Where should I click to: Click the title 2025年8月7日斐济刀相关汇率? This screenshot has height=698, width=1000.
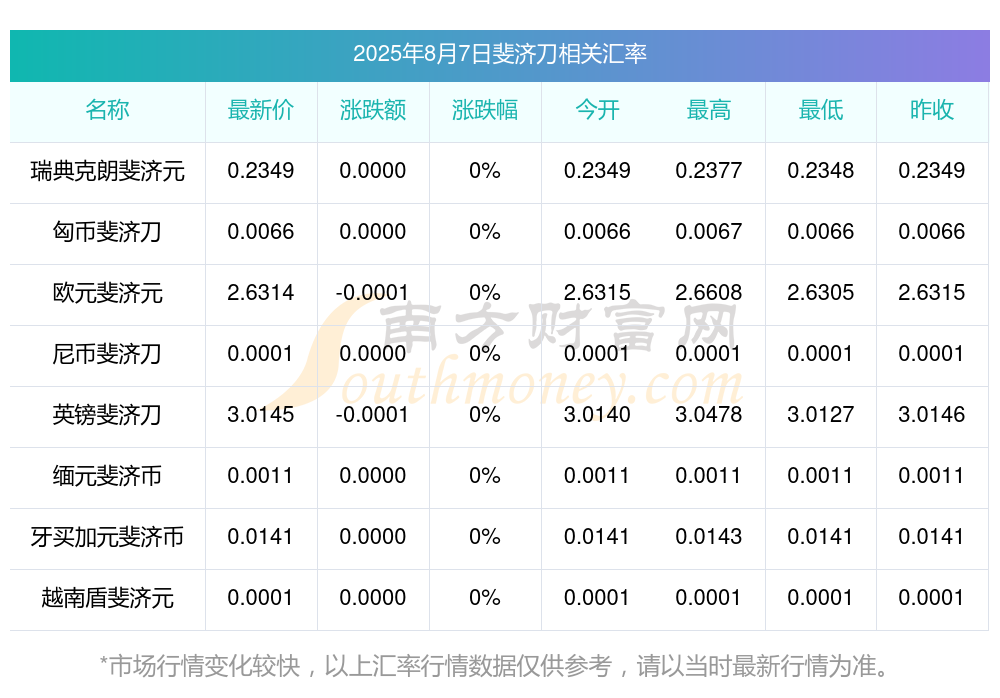point(499,54)
